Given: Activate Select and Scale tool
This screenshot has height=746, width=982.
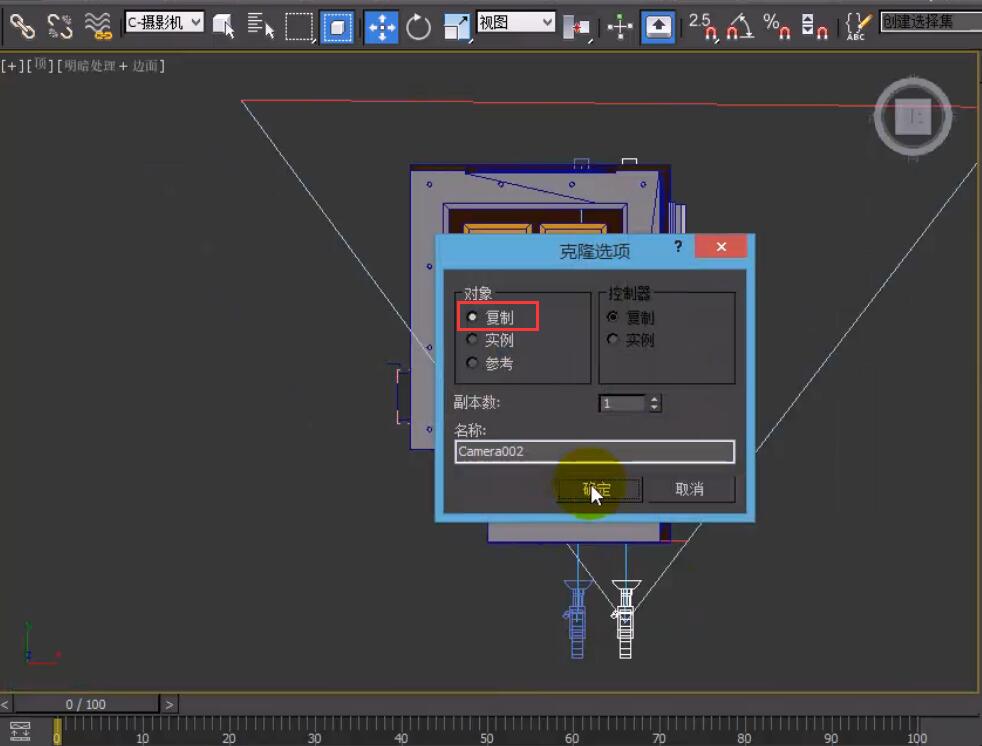Looking at the screenshot, I should pyautogui.click(x=457, y=27).
